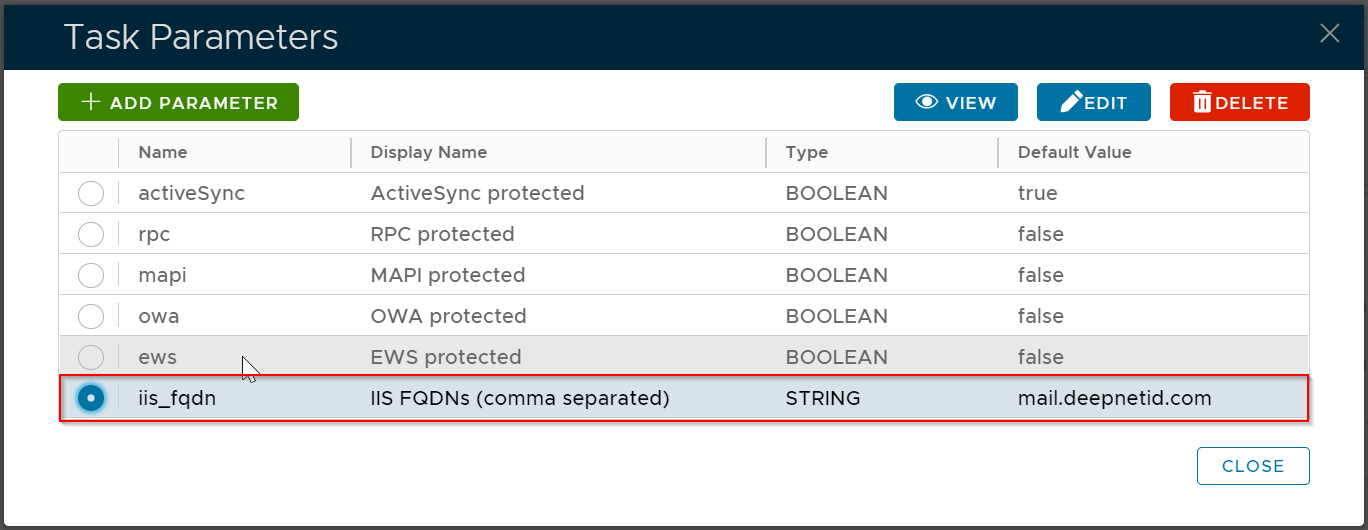Viewport: 1368px width, 530px height.
Task: Select the rpc parameter radio button
Action: 91,234
